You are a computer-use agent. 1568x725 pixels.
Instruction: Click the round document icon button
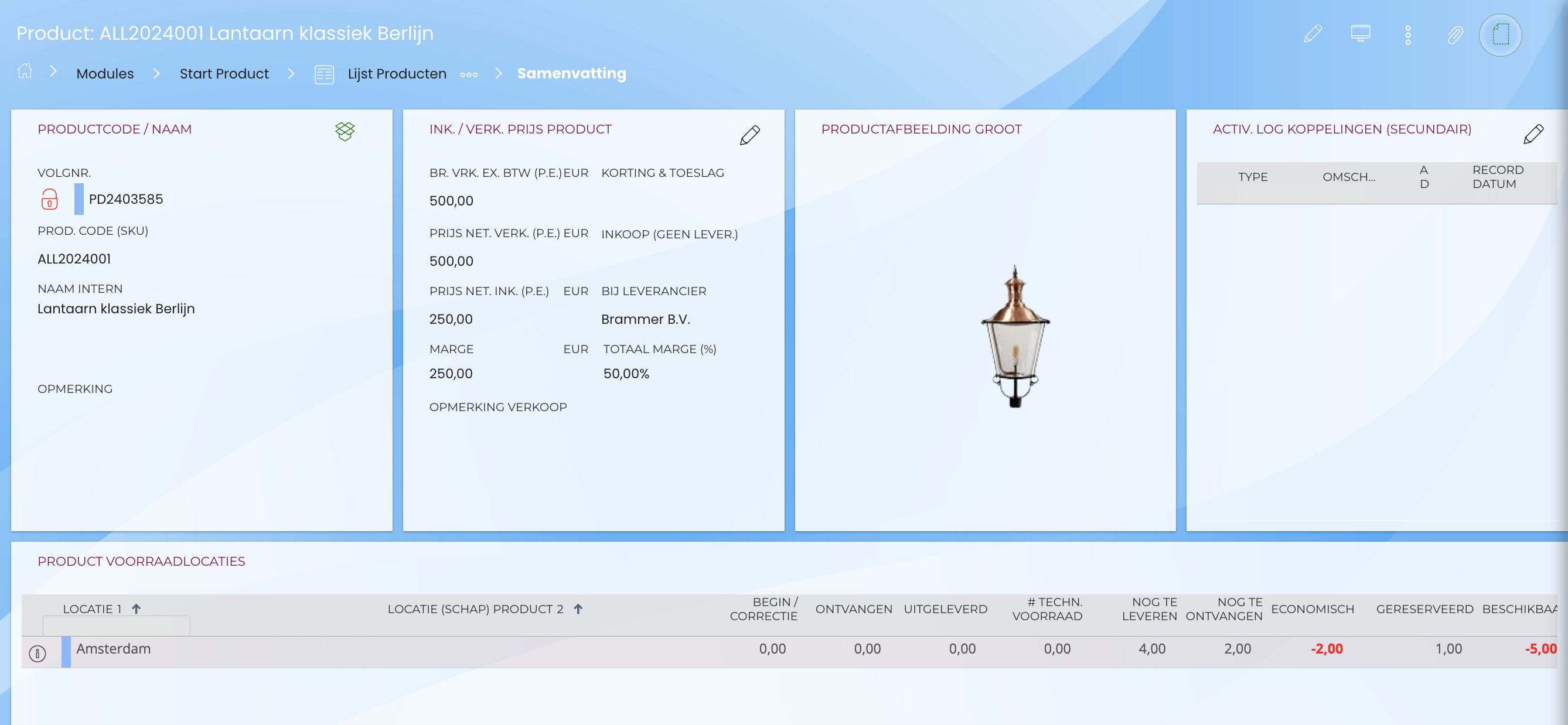(1501, 35)
